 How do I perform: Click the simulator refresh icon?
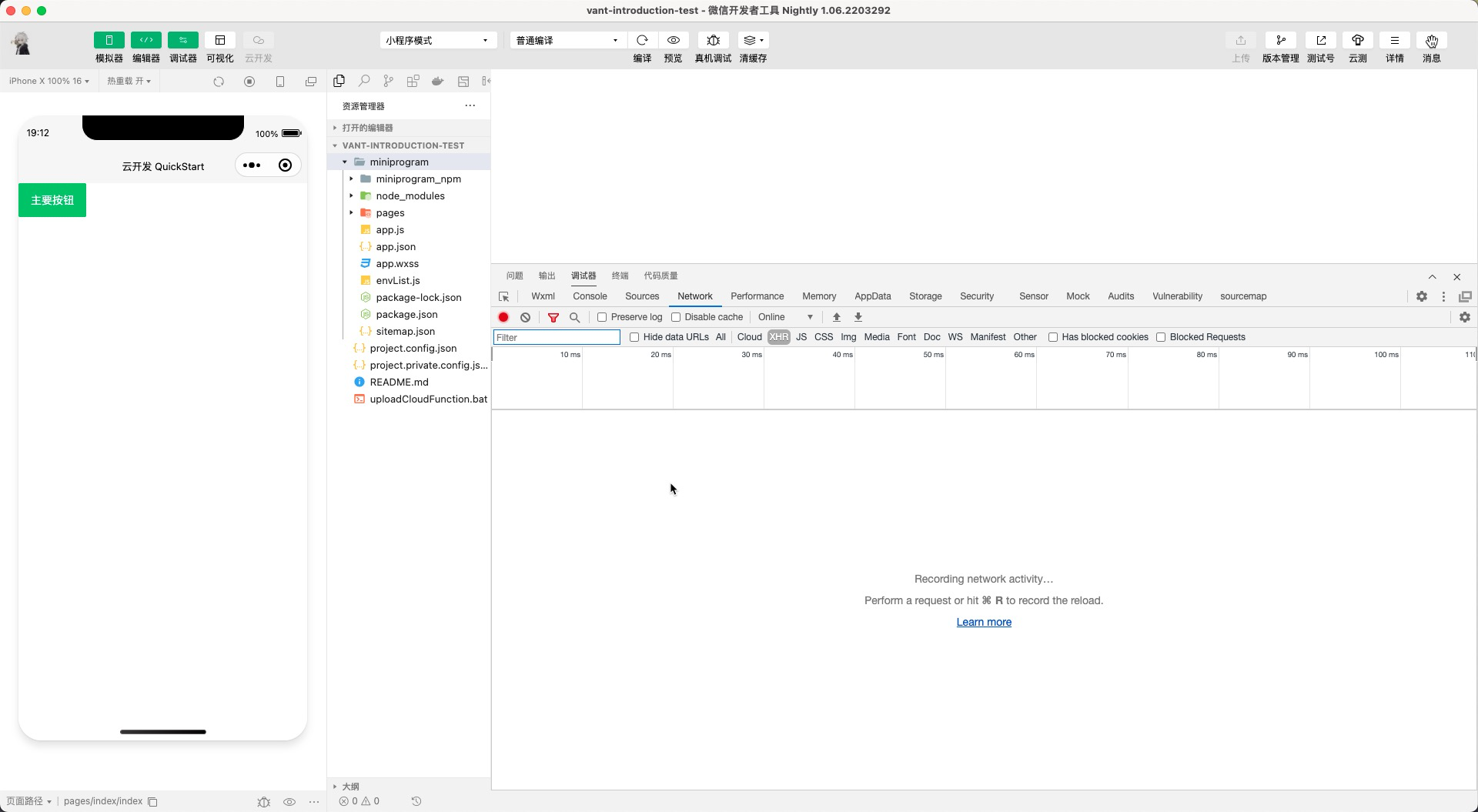pos(219,81)
